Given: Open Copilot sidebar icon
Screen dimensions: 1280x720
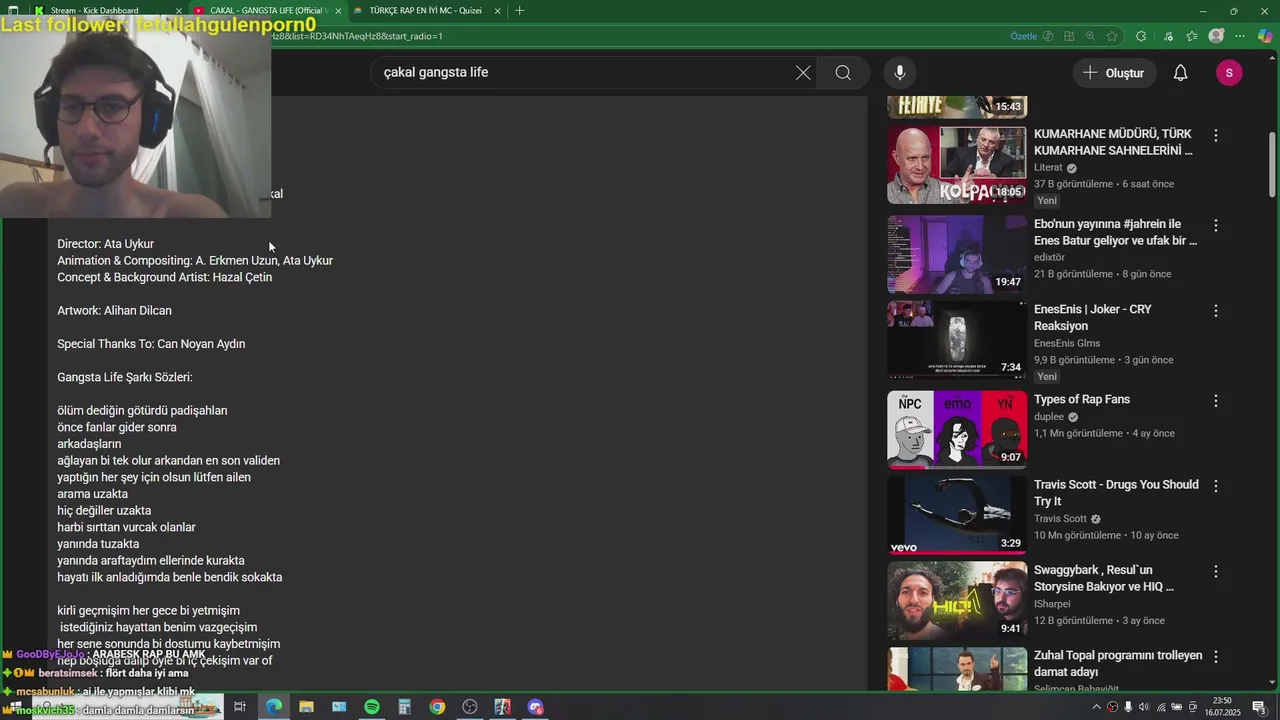Looking at the screenshot, I should coord(1266,36).
